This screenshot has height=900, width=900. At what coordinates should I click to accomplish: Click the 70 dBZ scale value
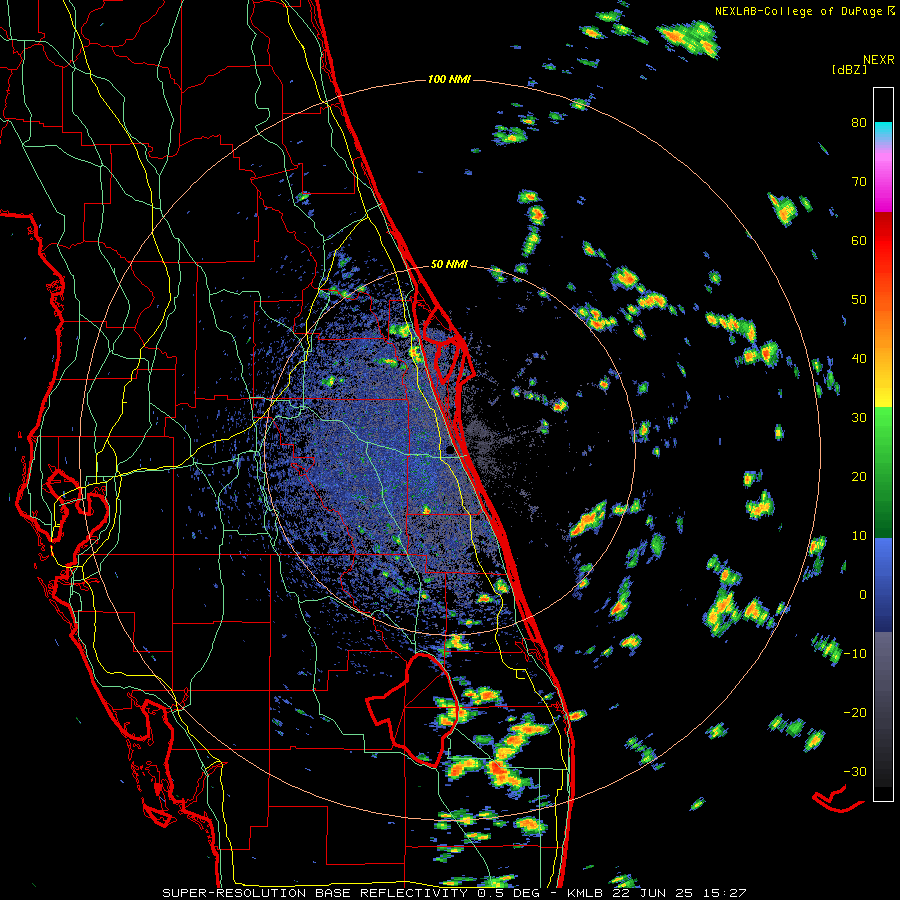coord(859,182)
